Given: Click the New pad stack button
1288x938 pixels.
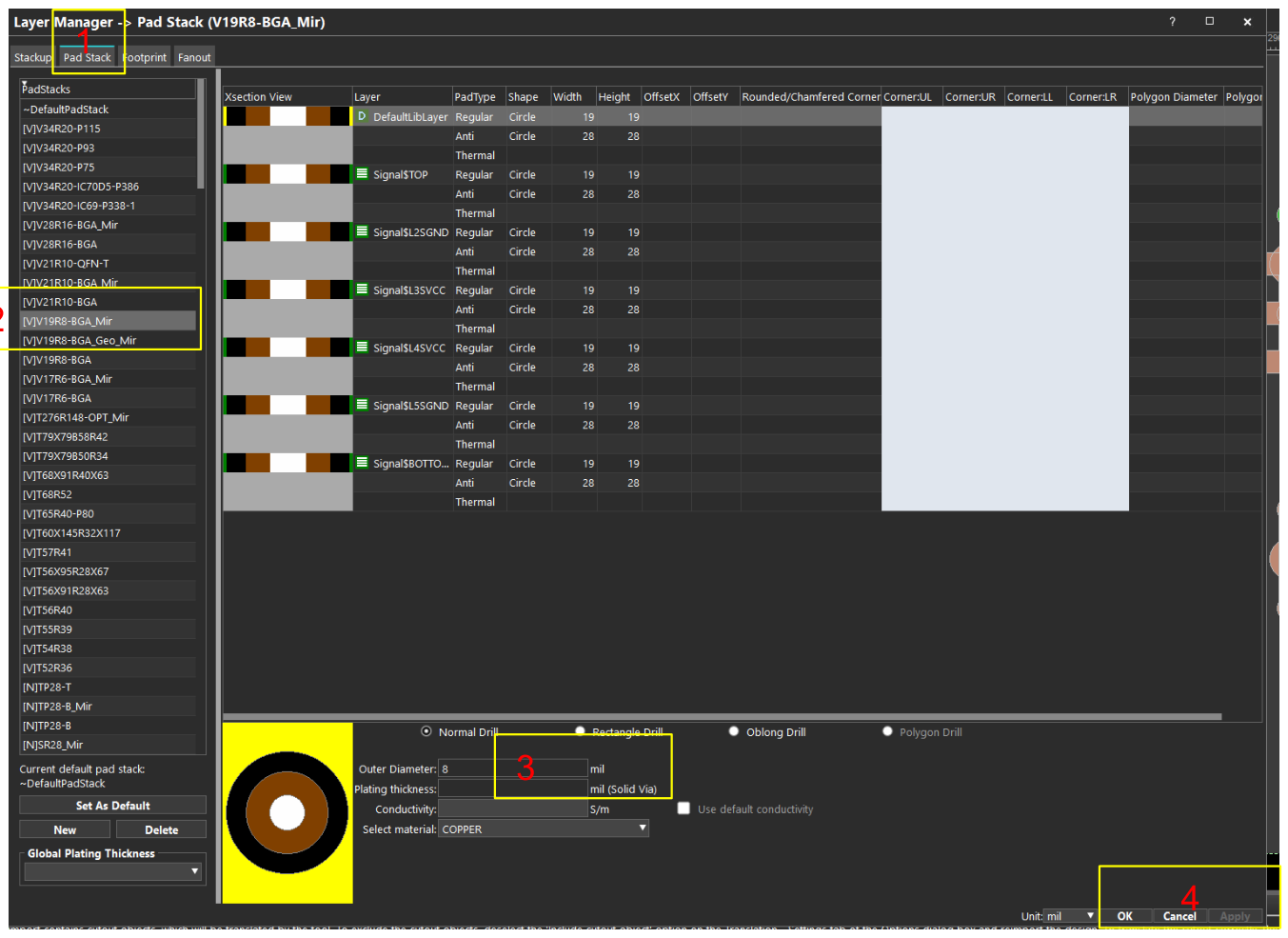Looking at the screenshot, I should (x=65, y=830).
